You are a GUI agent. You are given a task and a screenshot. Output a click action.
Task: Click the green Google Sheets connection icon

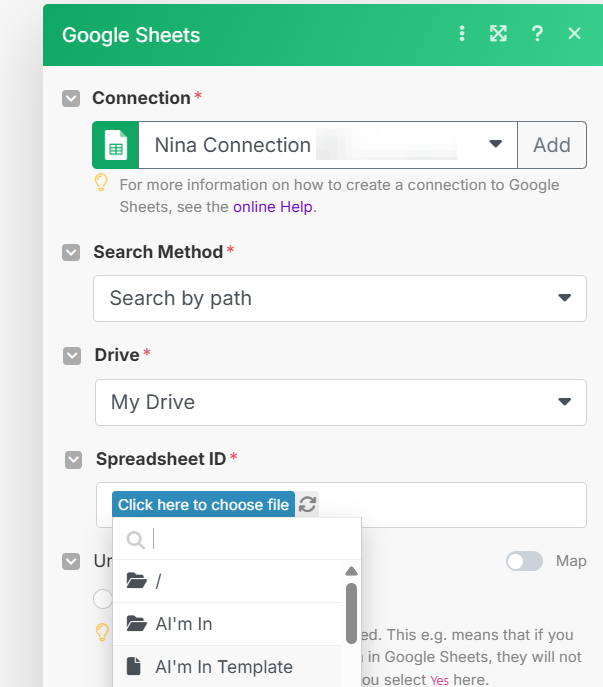116,145
